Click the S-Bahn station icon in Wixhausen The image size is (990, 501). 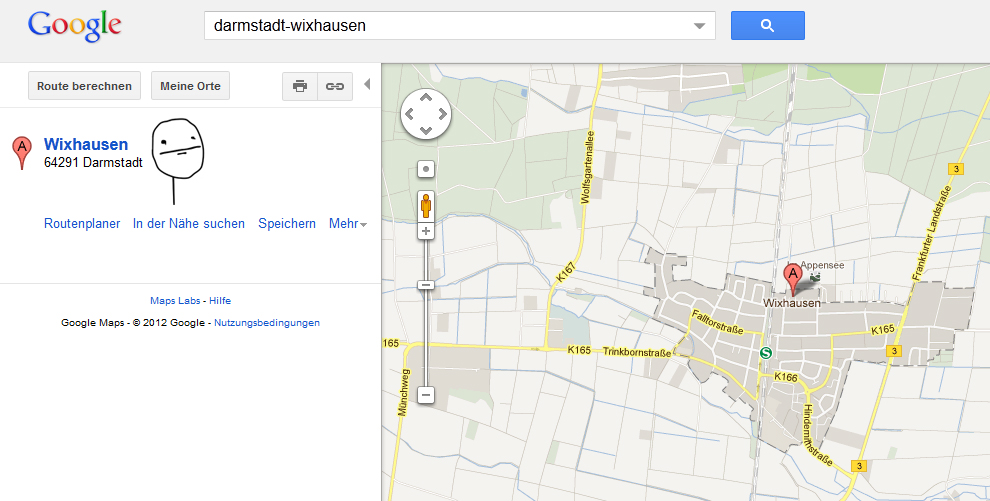[766, 353]
